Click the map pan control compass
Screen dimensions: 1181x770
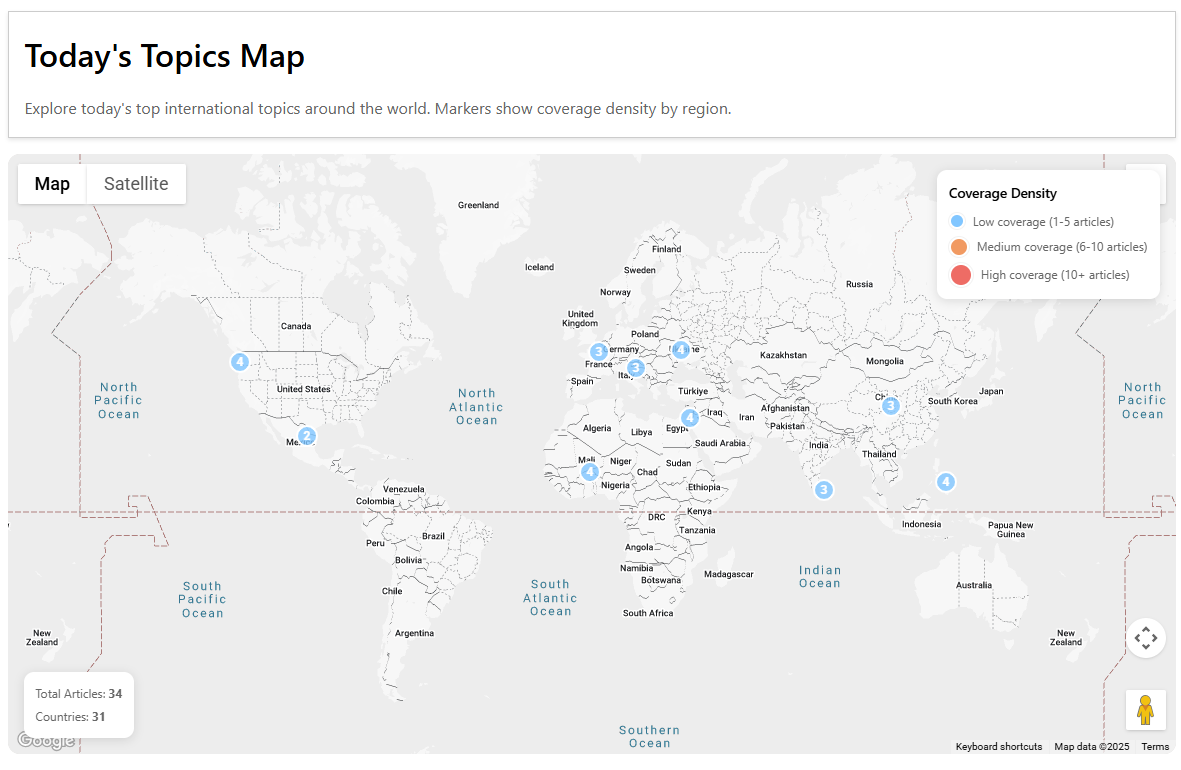pos(1146,638)
